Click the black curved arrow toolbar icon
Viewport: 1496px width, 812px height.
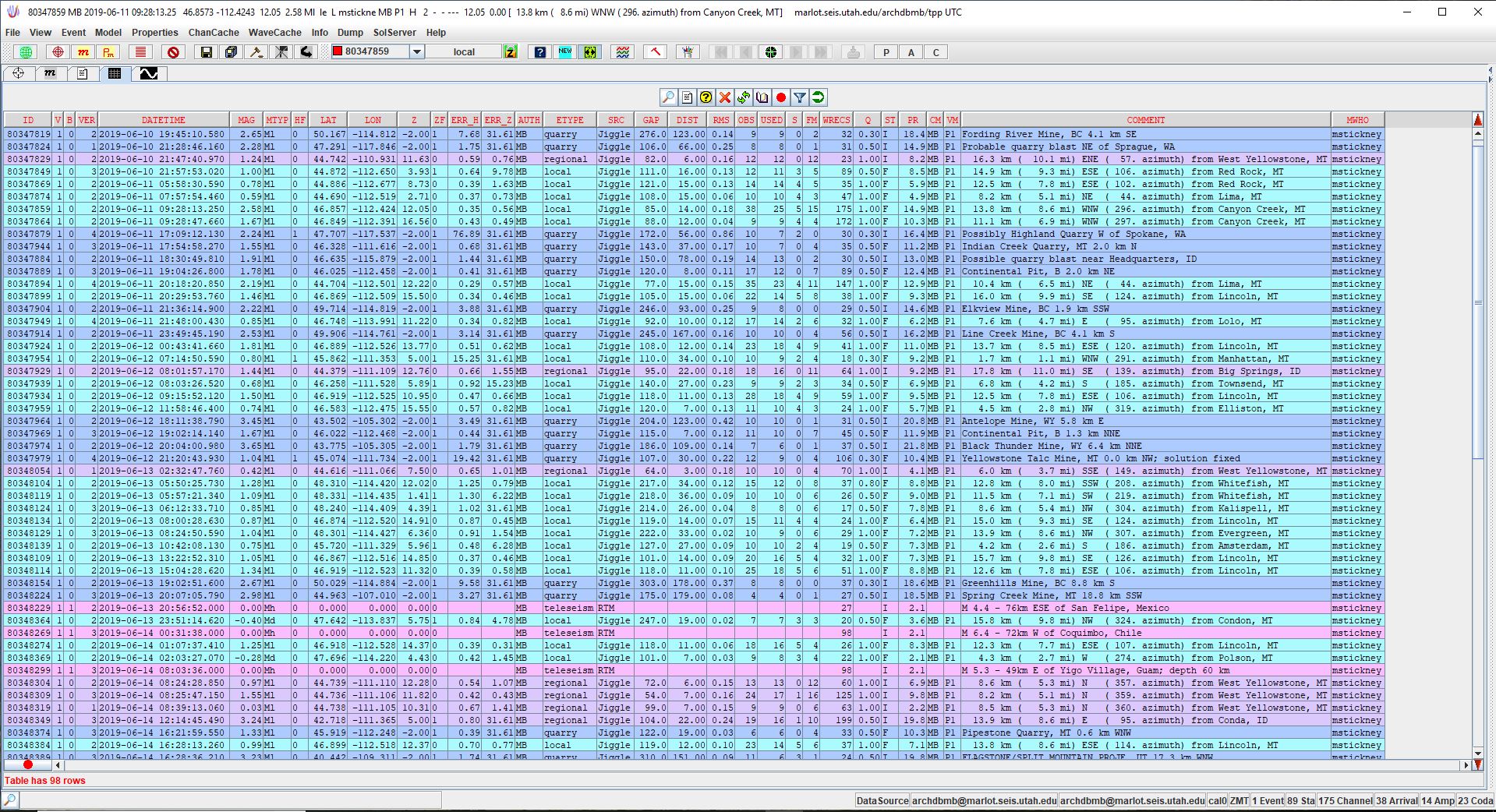tap(306, 52)
